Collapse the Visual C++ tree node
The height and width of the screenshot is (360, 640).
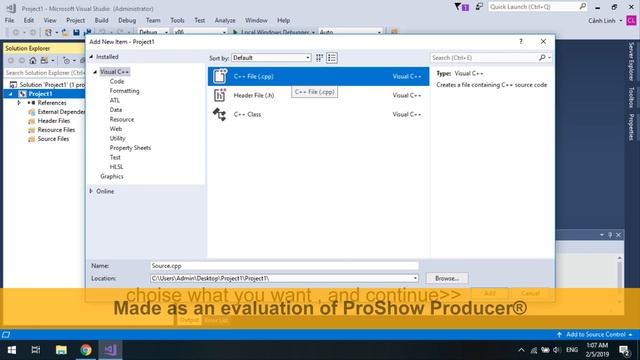[95, 72]
